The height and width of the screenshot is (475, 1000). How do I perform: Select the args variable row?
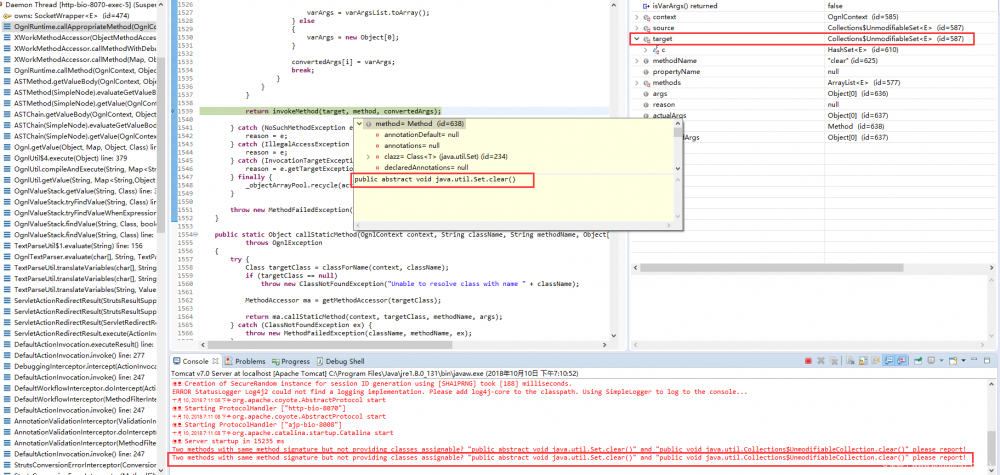coord(814,94)
